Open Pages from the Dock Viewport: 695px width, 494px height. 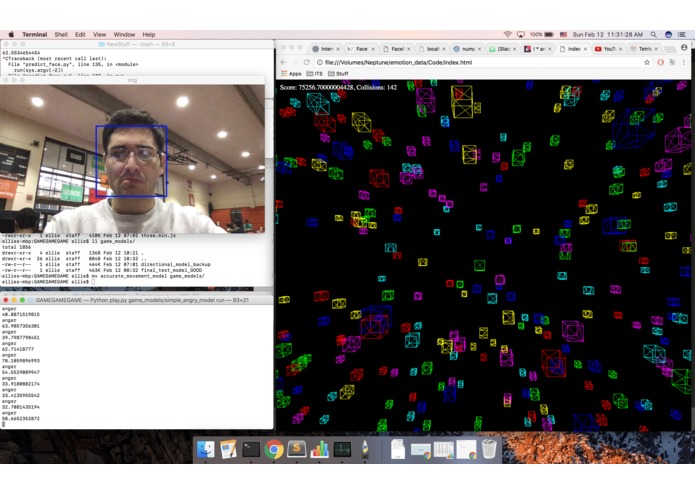228,449
